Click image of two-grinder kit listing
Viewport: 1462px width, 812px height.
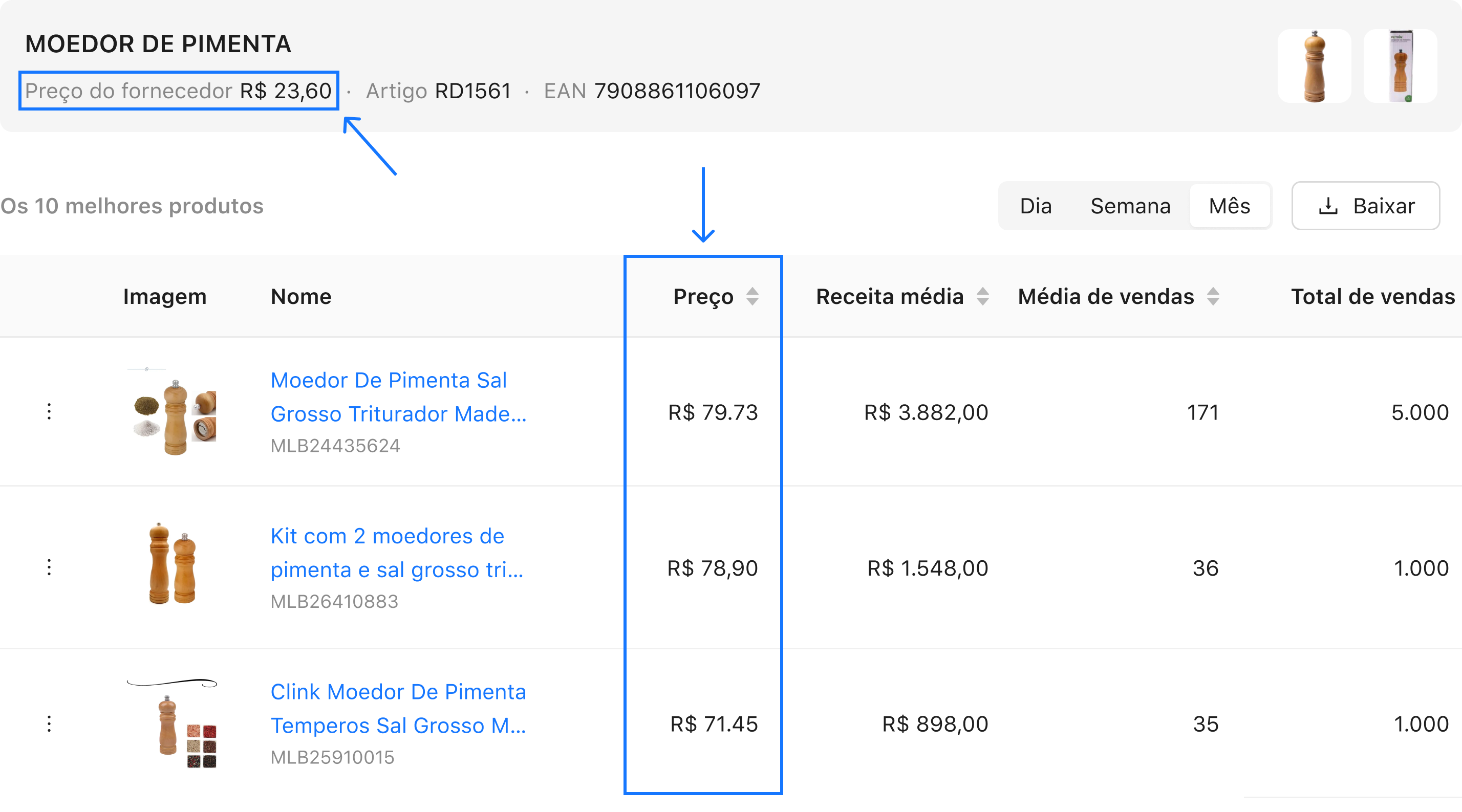pos(172,563)
